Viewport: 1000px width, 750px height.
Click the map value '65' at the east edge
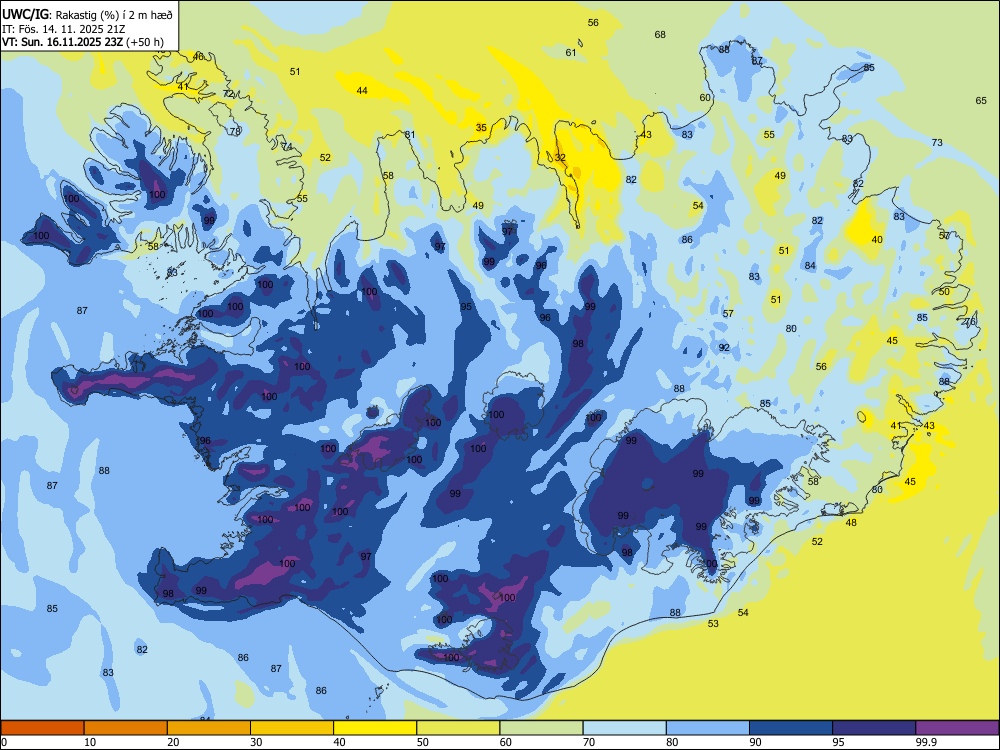pyautogui.click(x=981, y=100)
